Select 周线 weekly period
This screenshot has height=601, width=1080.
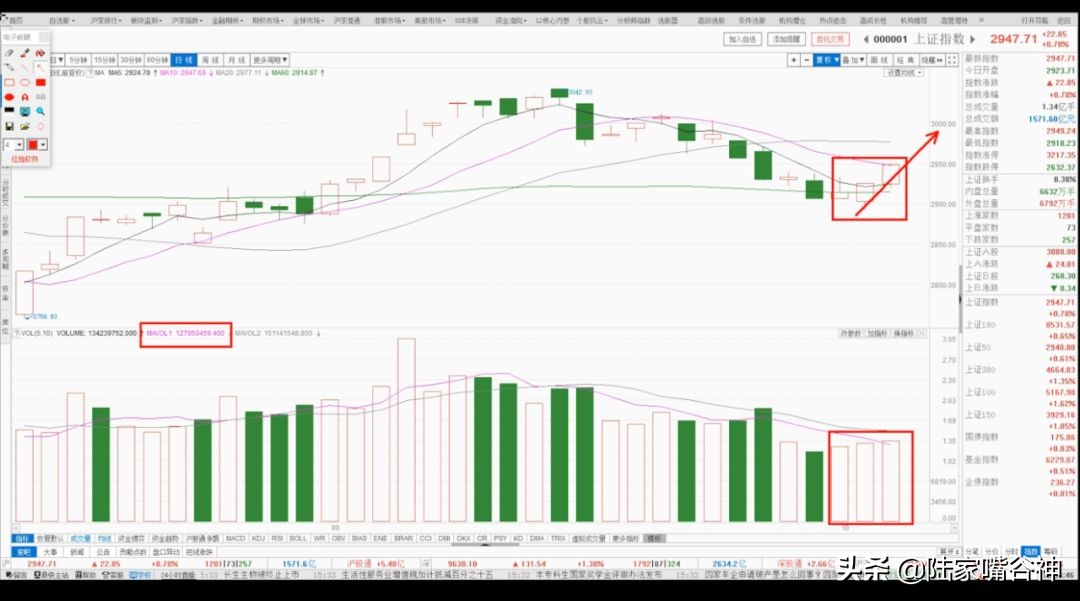pos(210,60)
